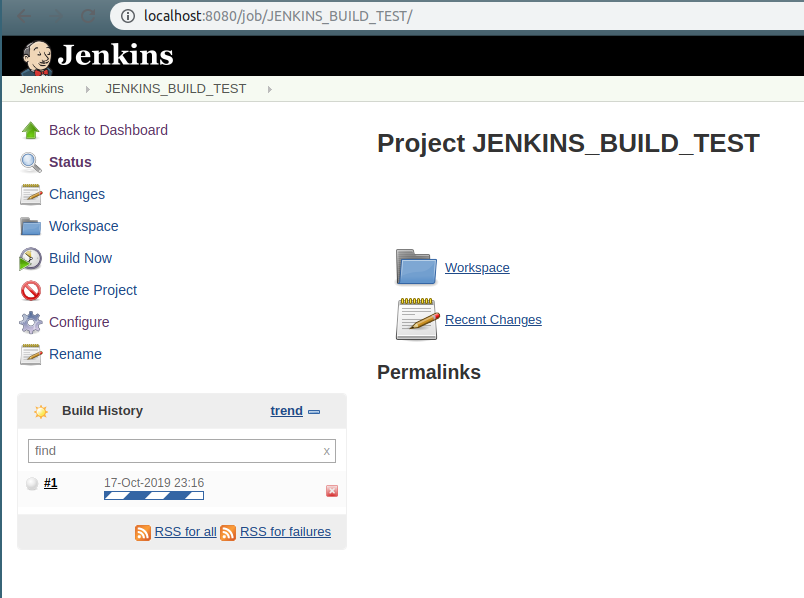
Task: Expand the breadcrumb arrow after Jenkins
Action: point(88,89)
